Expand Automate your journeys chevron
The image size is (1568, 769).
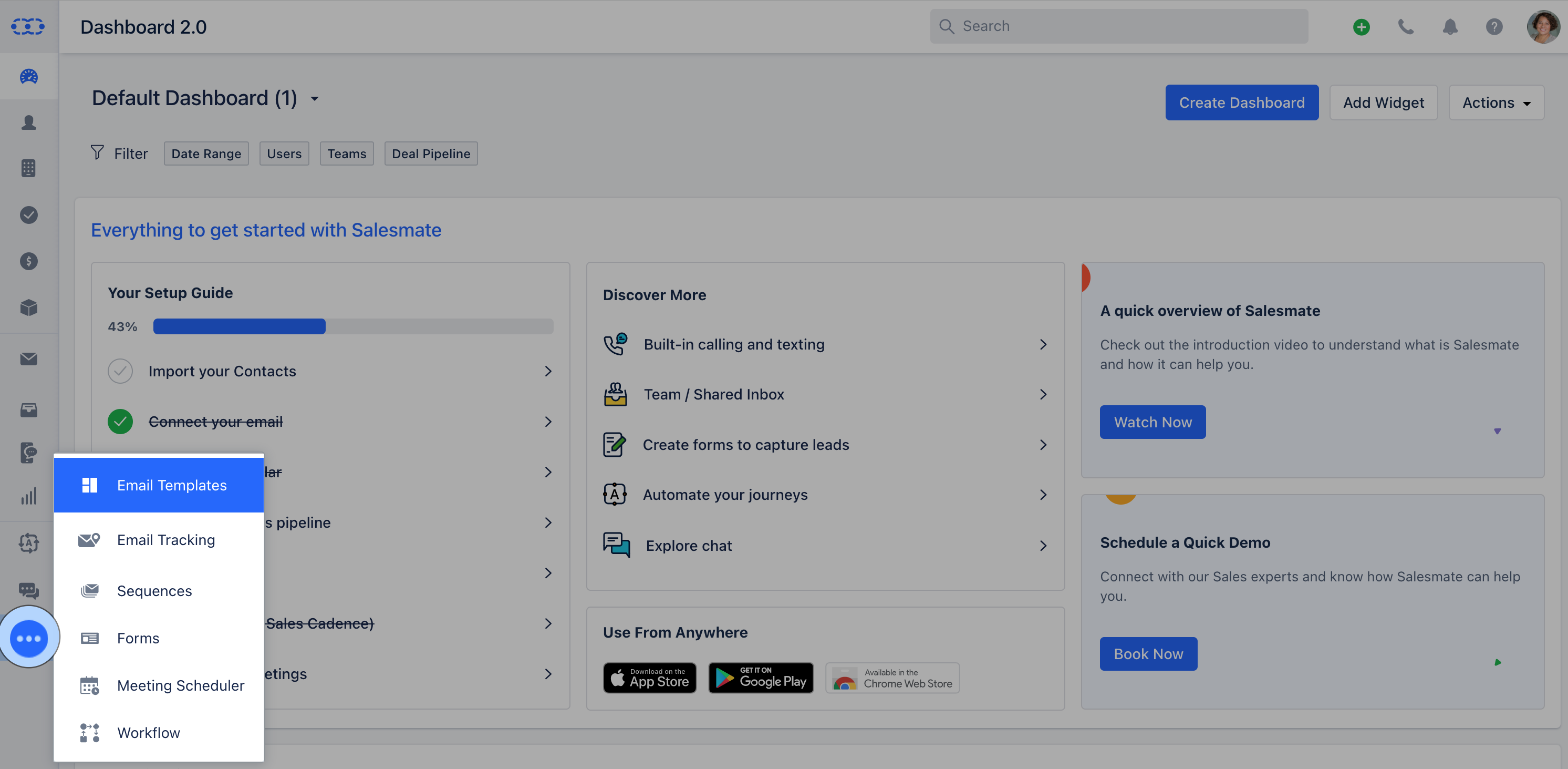[1043, 495]
